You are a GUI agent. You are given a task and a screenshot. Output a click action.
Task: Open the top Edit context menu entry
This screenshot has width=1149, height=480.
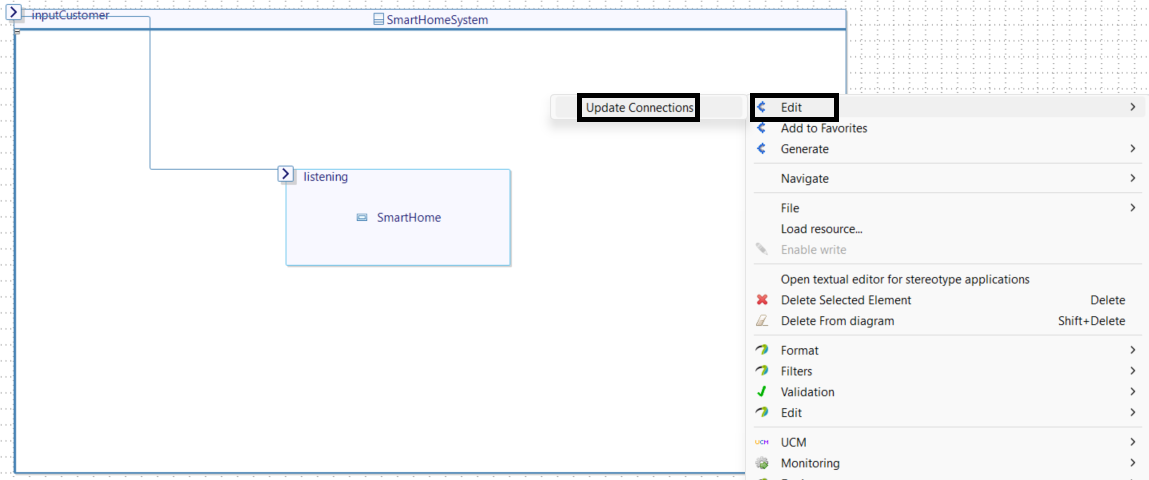947,107
